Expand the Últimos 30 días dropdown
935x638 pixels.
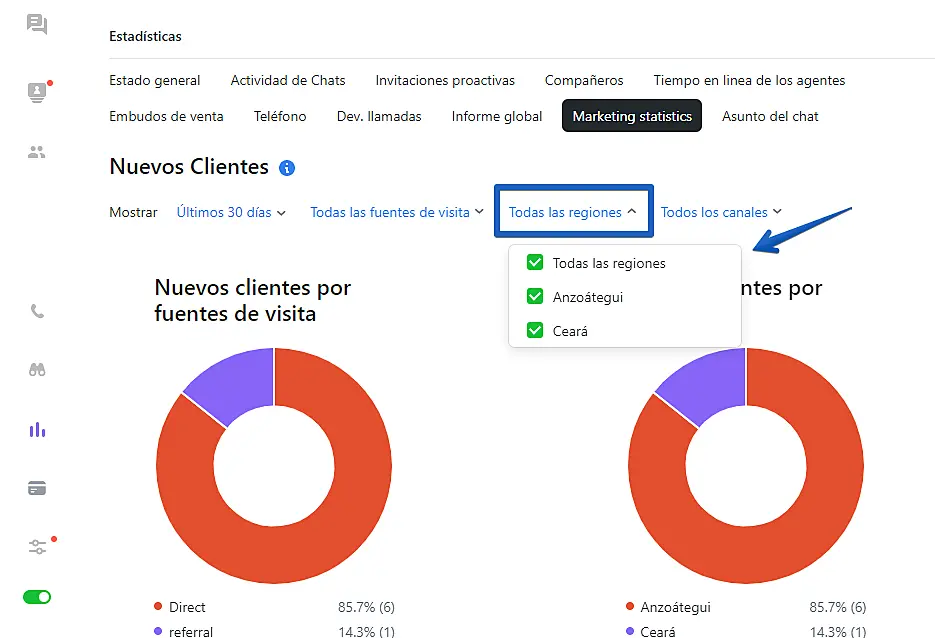click(231, 212)
